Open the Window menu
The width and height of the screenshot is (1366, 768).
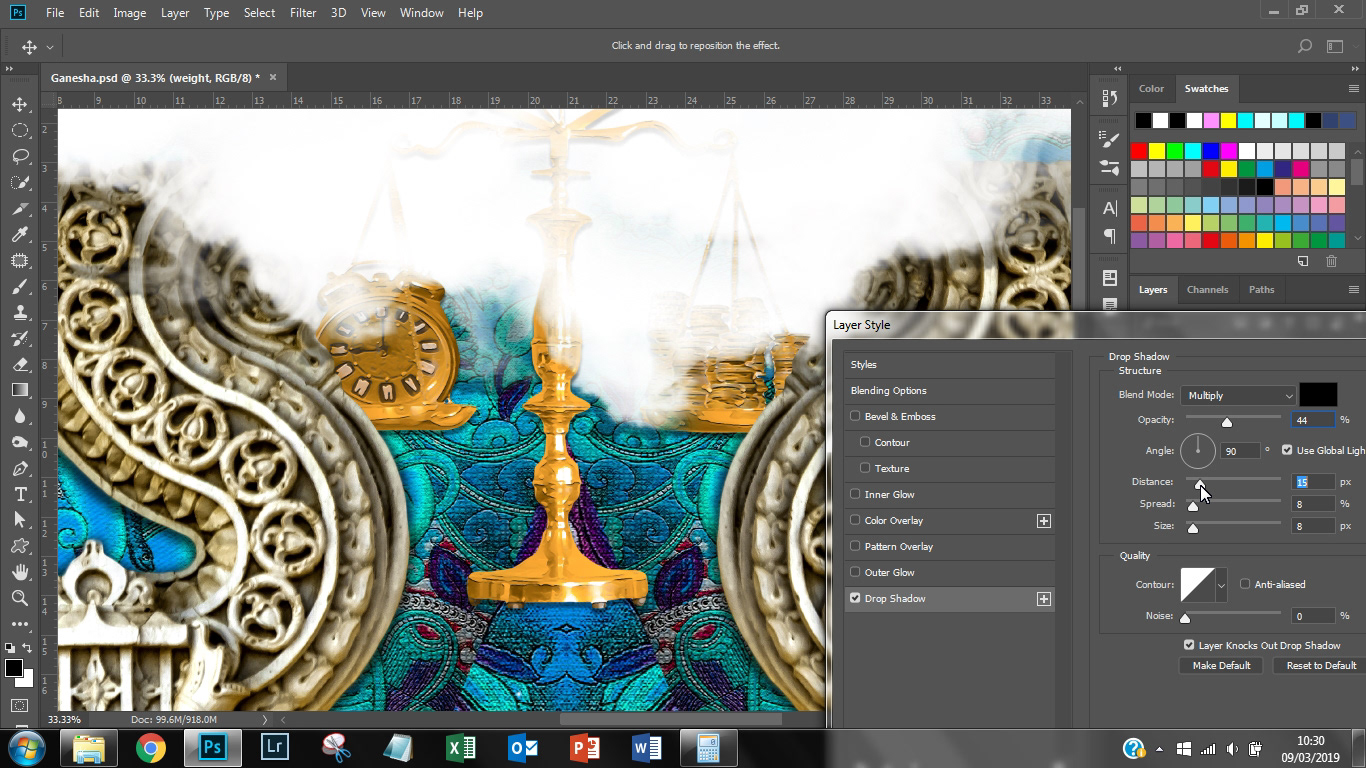(421, 13)
